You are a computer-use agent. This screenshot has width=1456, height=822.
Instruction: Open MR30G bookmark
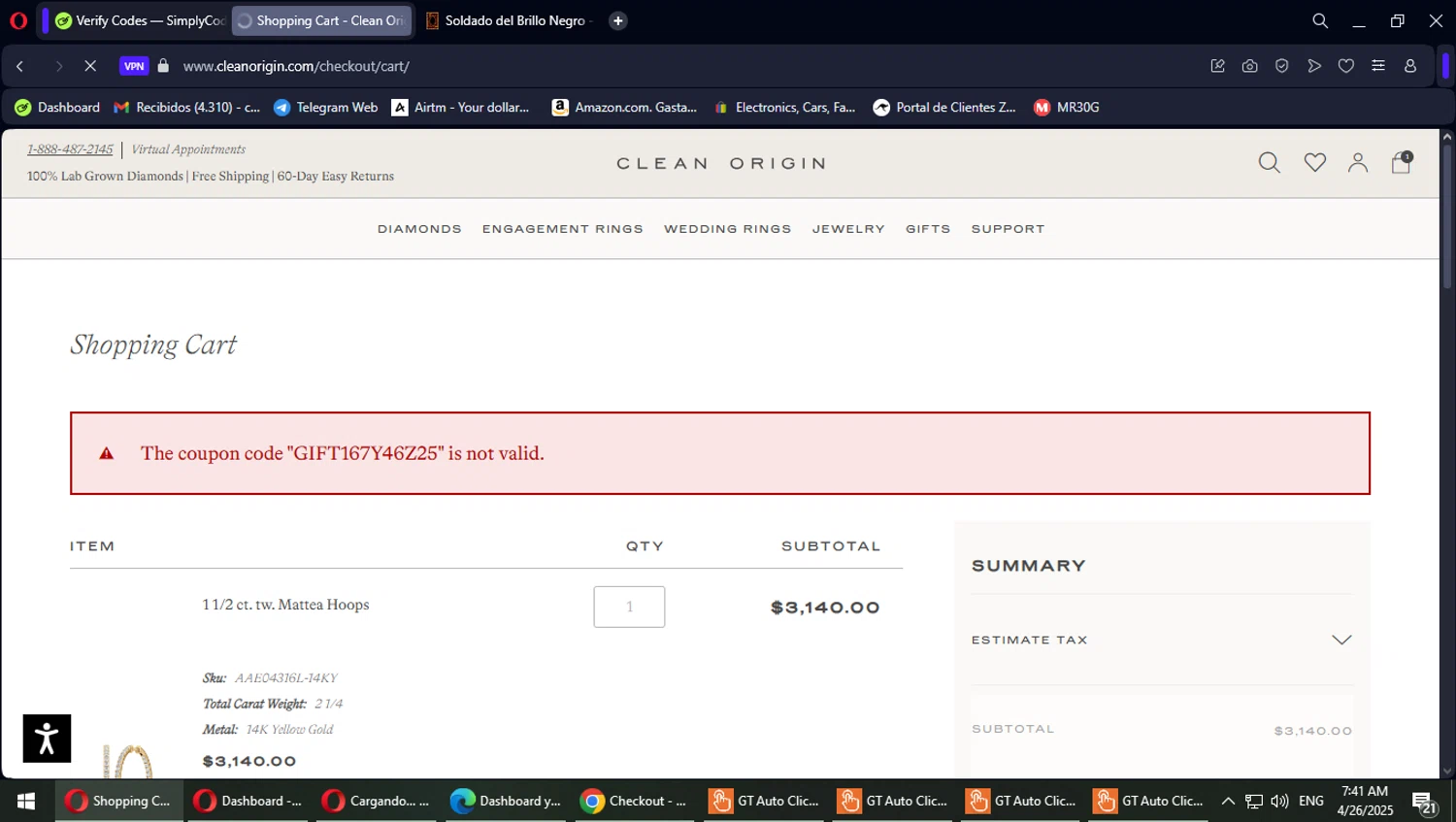1066,108
